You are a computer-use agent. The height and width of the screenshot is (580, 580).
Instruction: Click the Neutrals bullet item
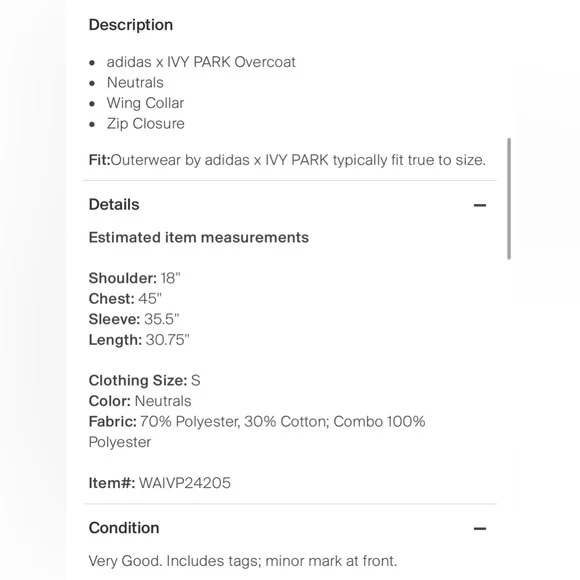click(135, 82)
